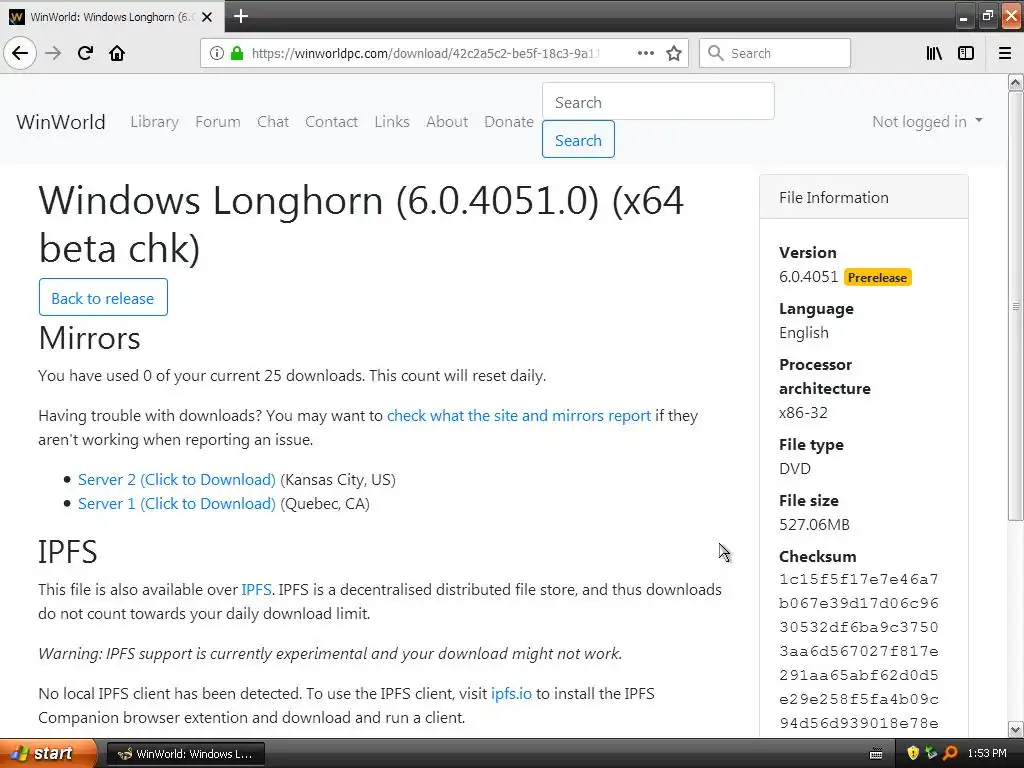Select the WinWorld: Windows Longhorn tab

tap(111, 17)
